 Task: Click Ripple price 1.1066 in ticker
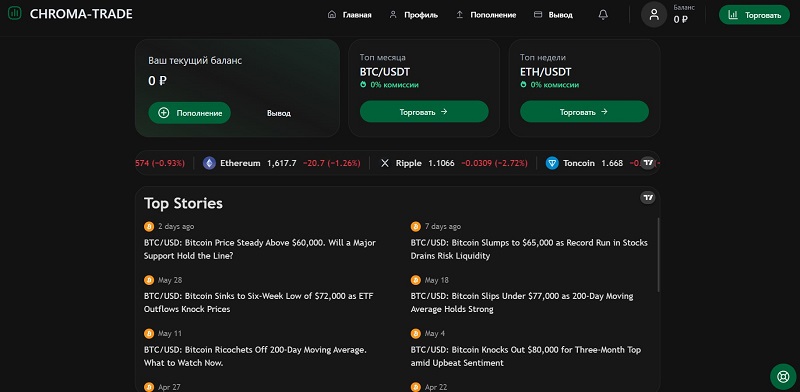[441, 163]
